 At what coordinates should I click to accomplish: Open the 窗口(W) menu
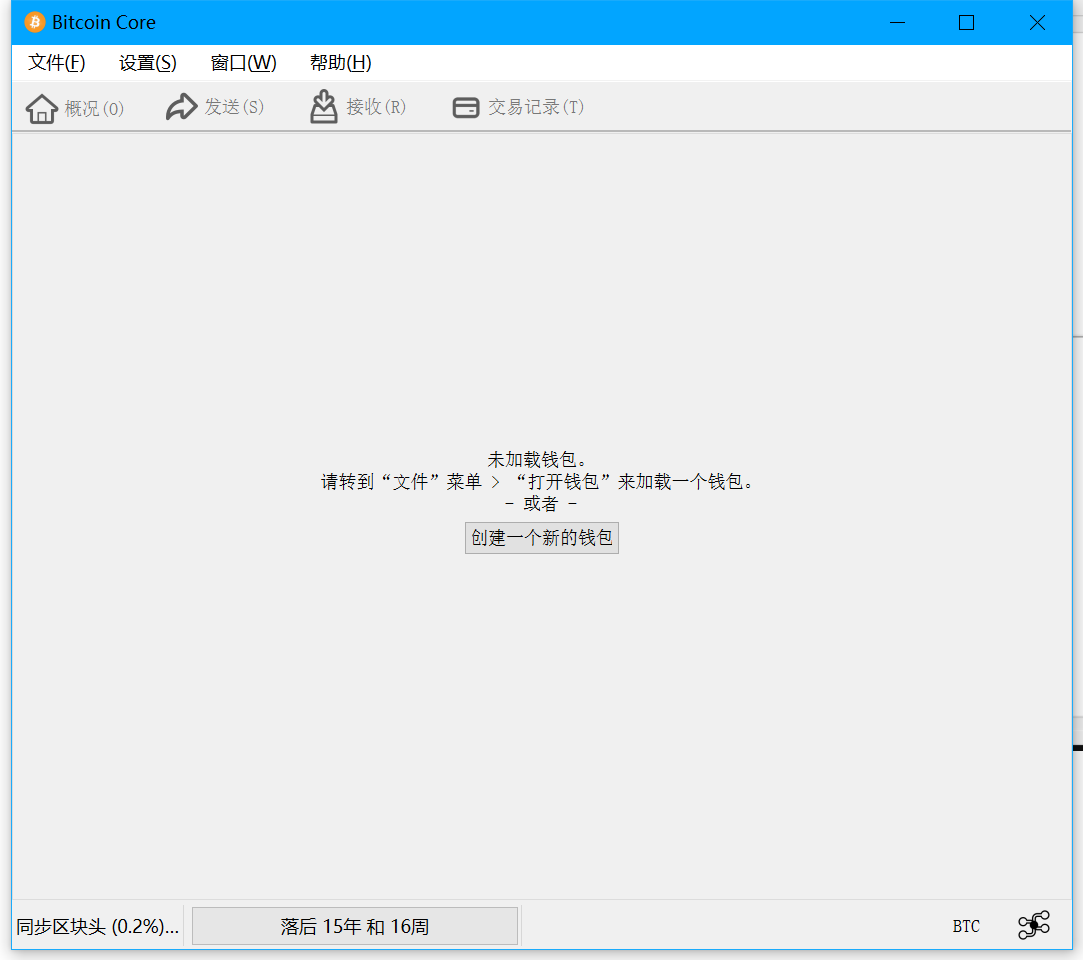point(243,63)
